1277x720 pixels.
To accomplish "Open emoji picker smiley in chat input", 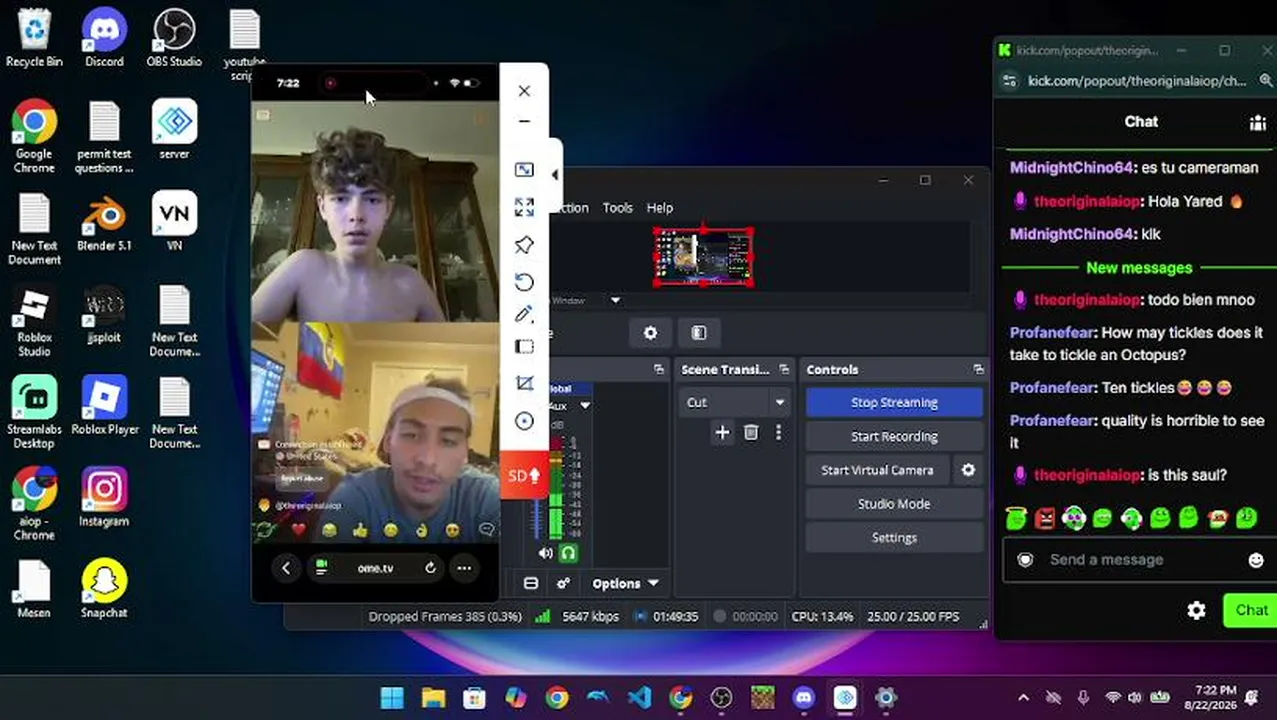I will [1256, 560].
